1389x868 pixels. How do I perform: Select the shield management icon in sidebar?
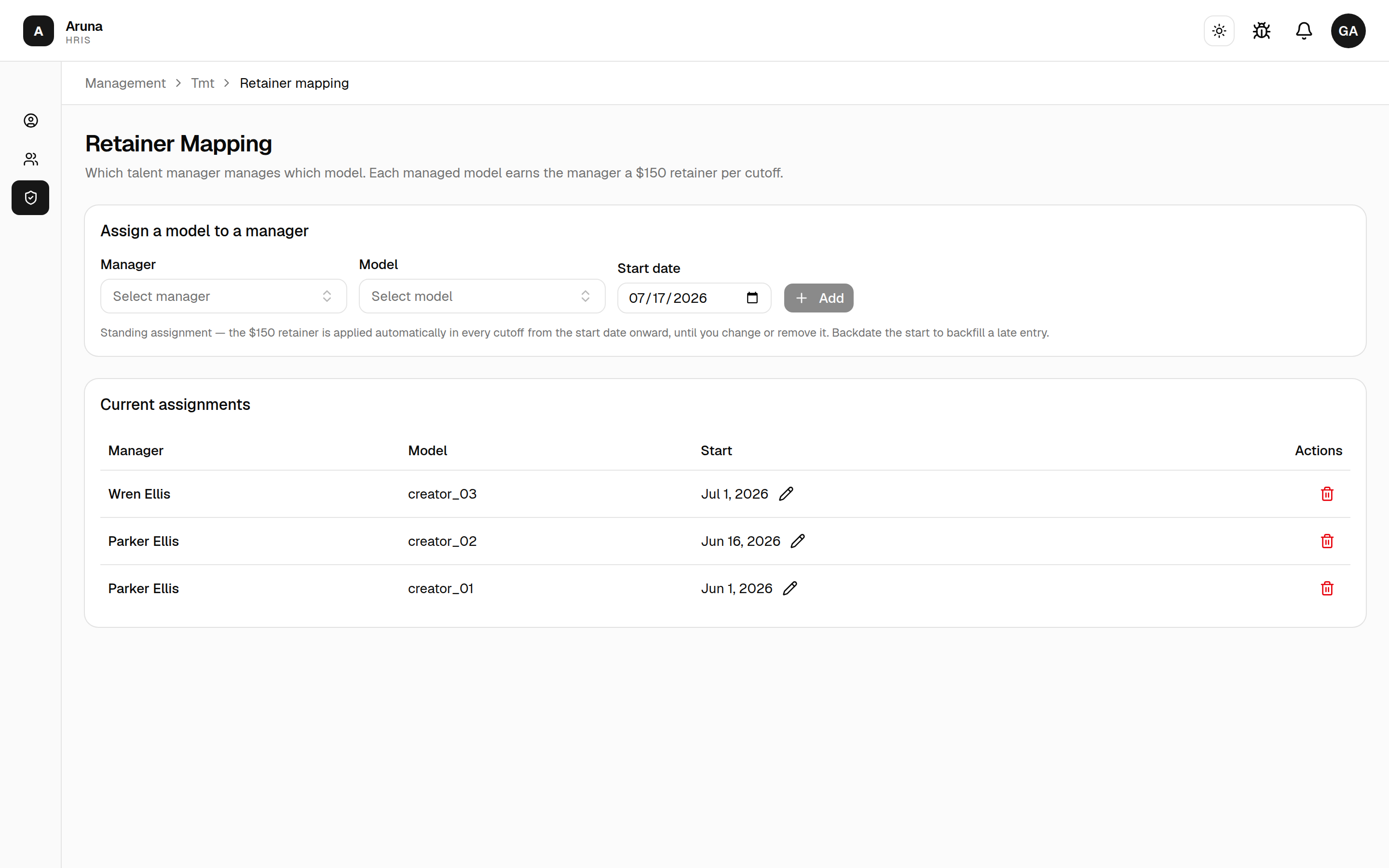(x=30, y=198)
